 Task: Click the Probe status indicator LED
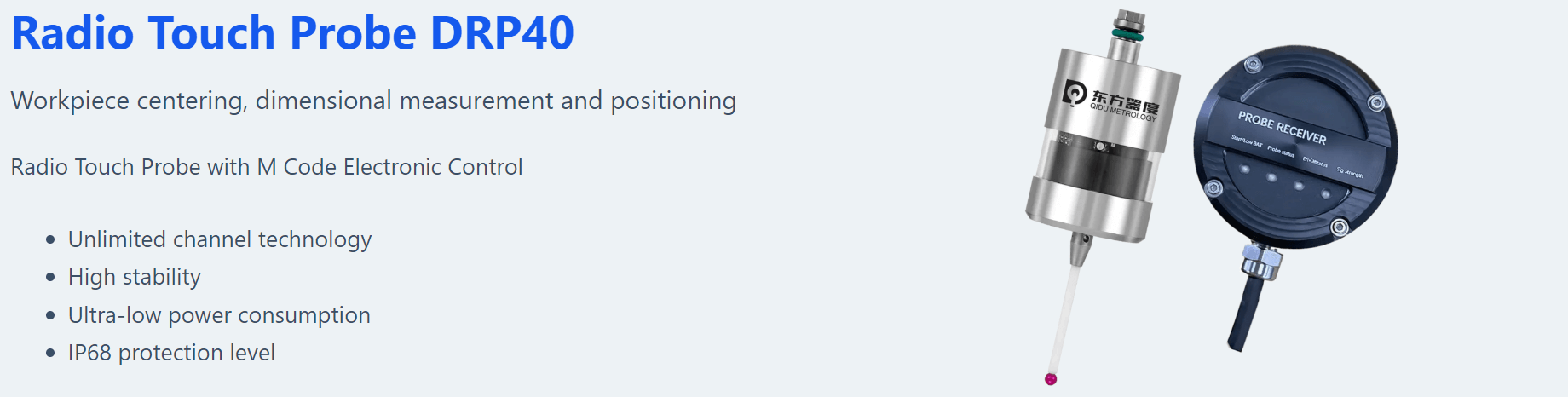[1271, 178]
